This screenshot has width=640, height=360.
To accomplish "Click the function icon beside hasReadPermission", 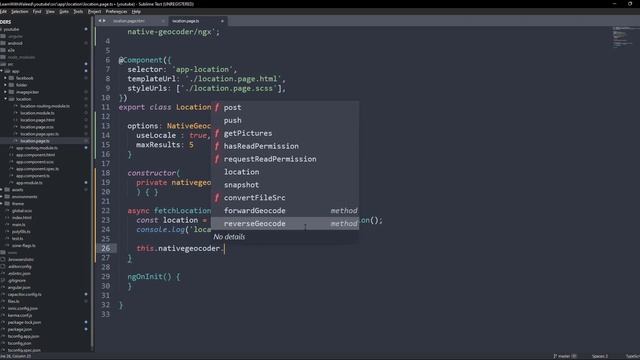I will click(x=217, y=146).
